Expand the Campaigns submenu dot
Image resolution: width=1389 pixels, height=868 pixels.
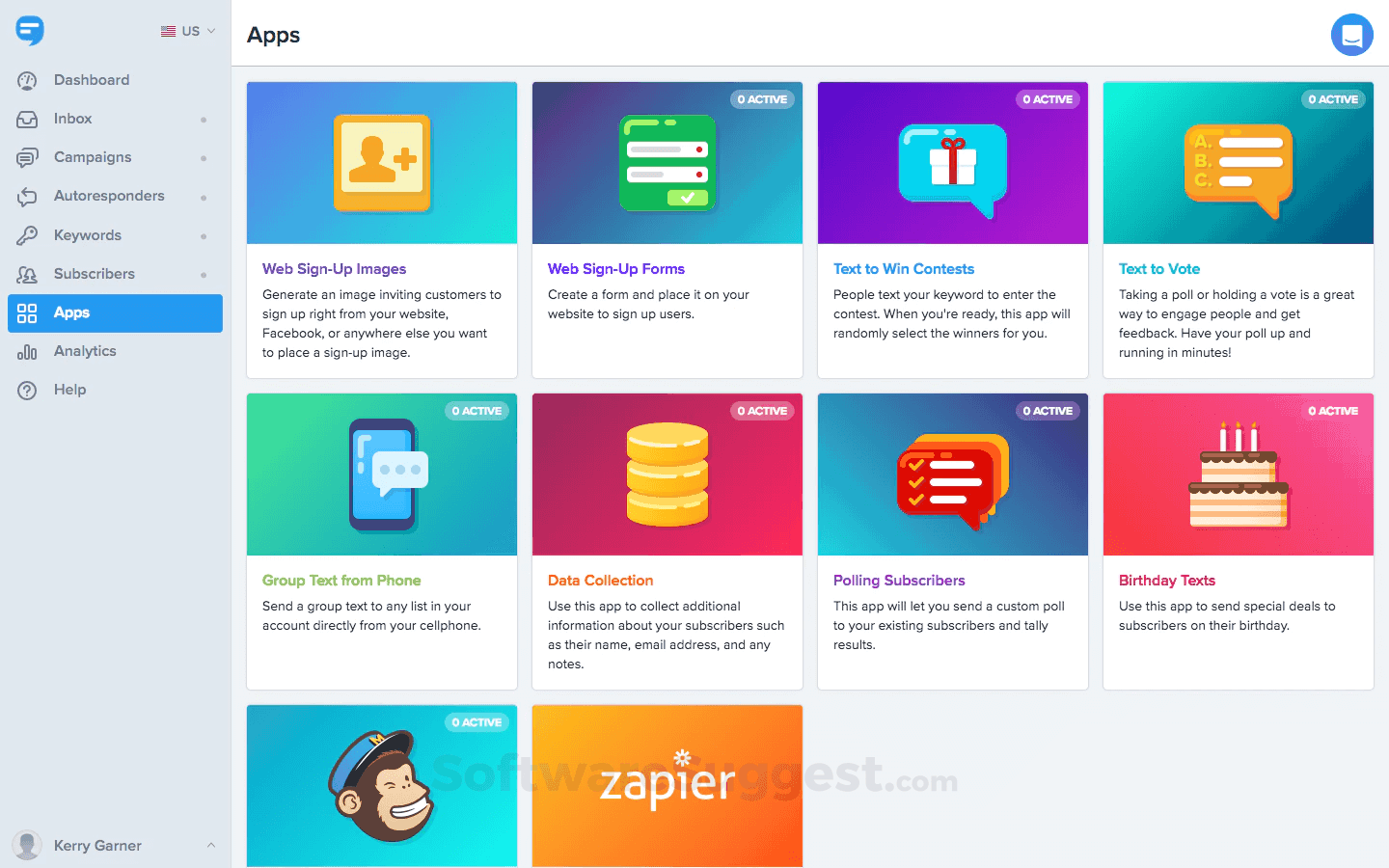coord(204,158)
